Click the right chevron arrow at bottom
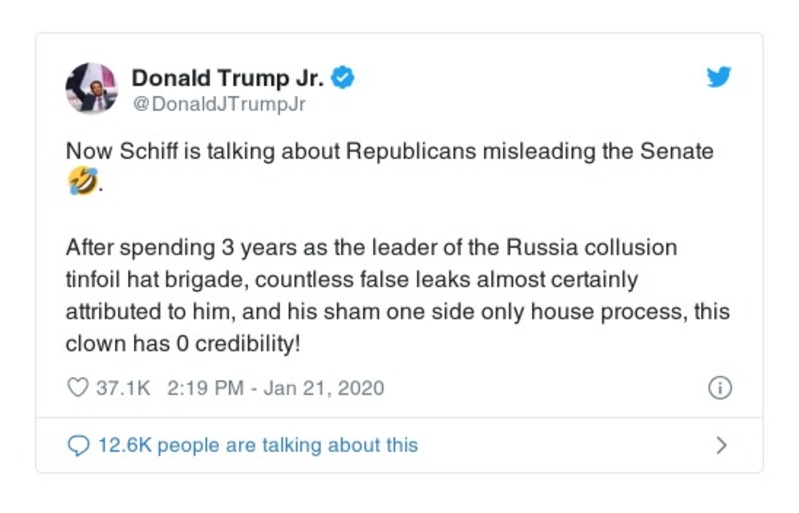Image resolution: width=799 pixels, height=513 pixels. pos(721,445)
